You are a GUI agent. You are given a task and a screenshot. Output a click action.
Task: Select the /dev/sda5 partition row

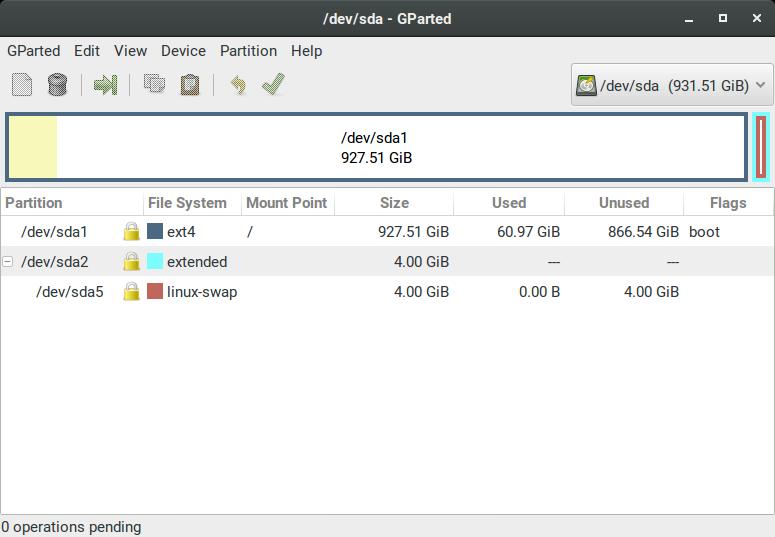(387, 292)
